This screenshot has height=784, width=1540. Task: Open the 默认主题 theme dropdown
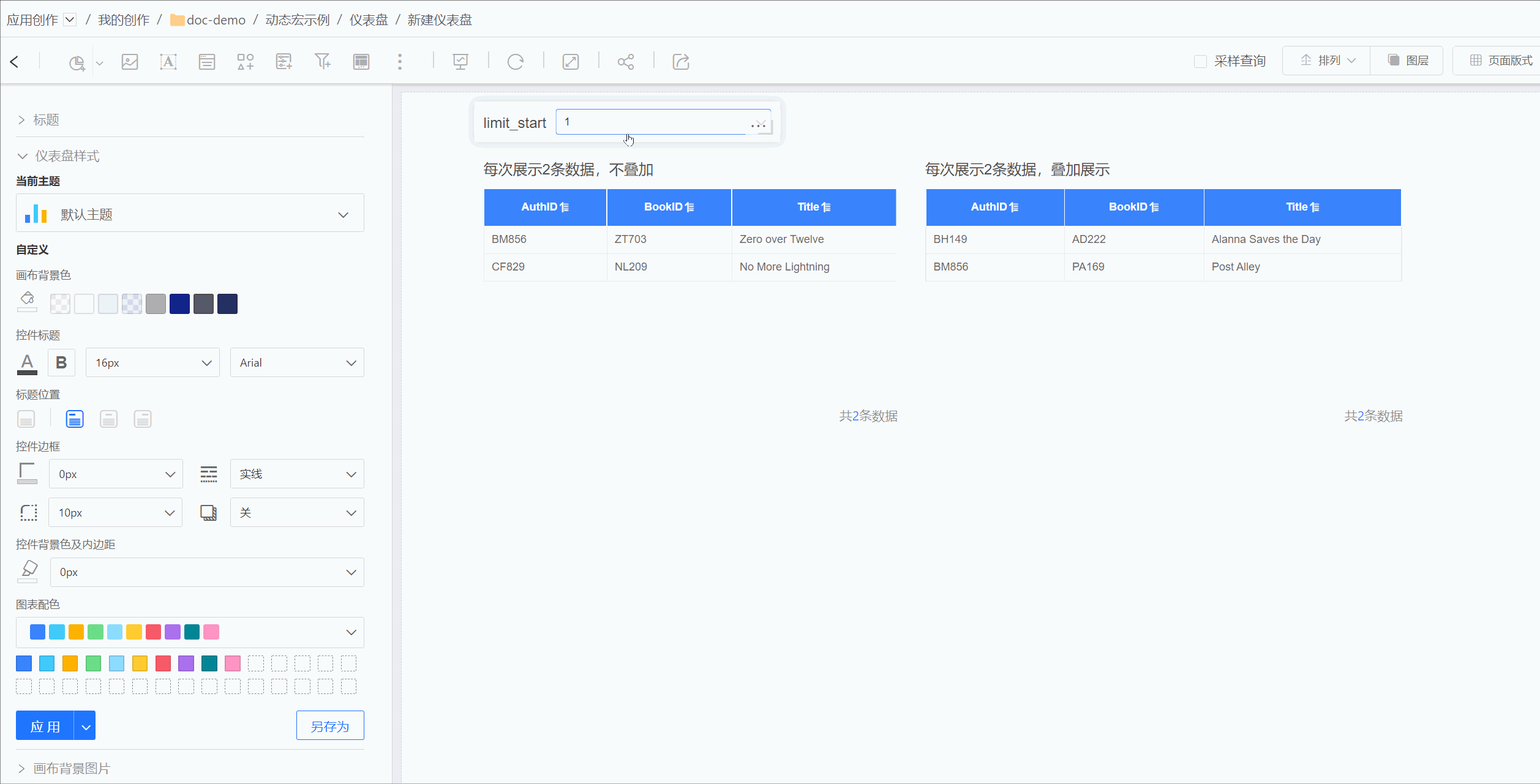pyautogui.click(x=190, y=214)
